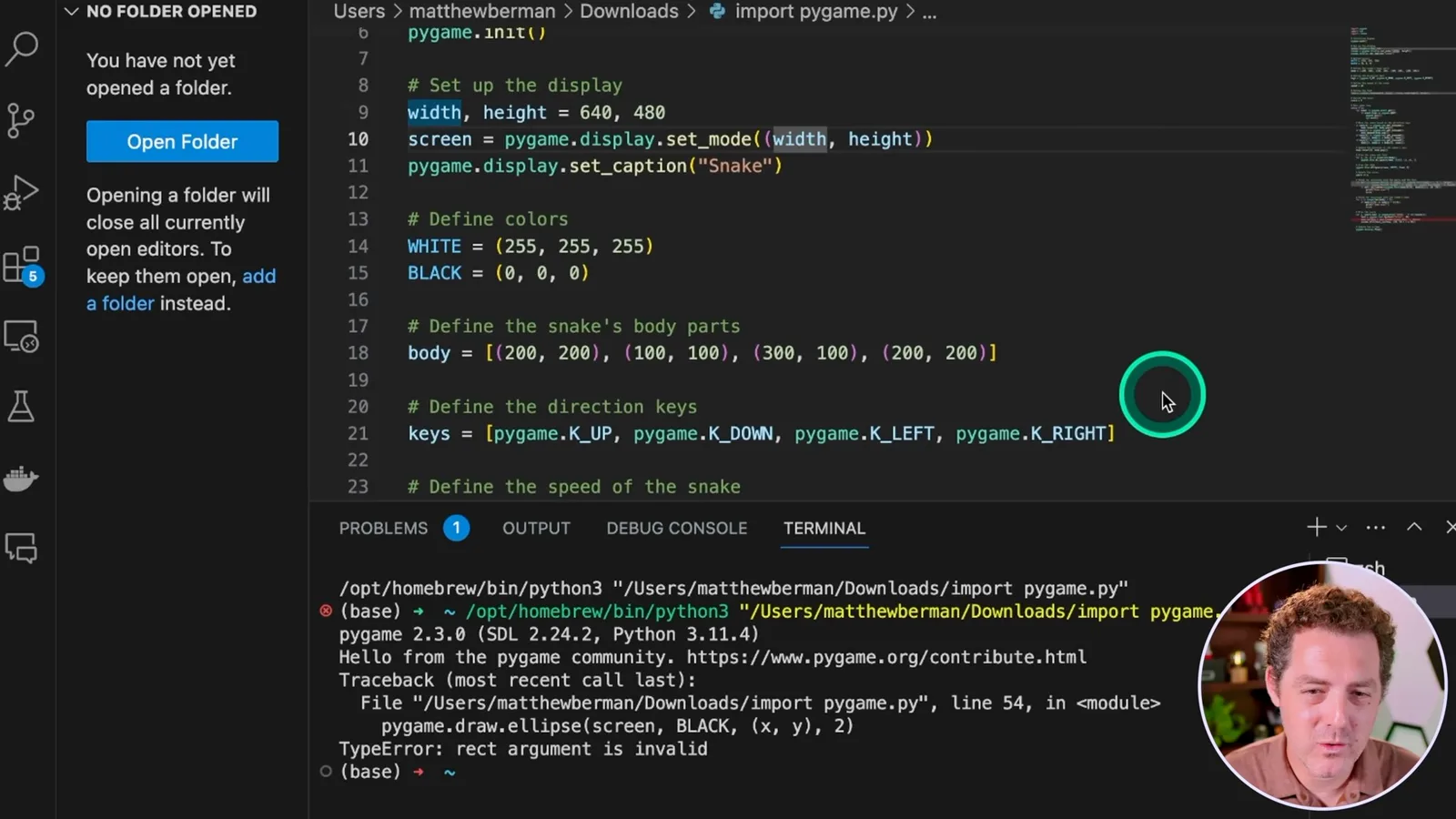Click the BLACK variable on line 15
Viewport: 1456px width, 819px height.
(x=434, y=273)
